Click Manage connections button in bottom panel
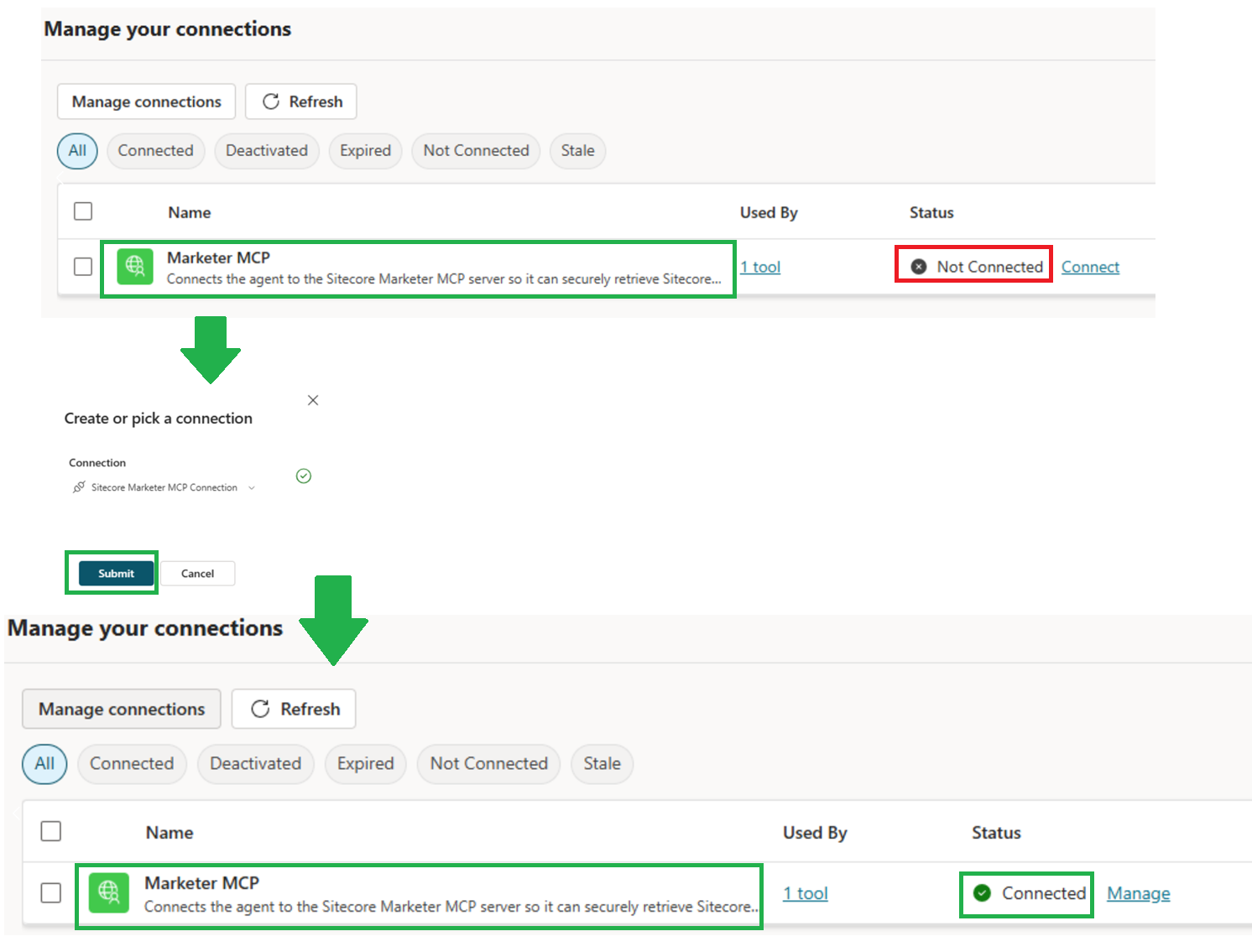The height and width of the screenshot is (952, 1252). 122,709
